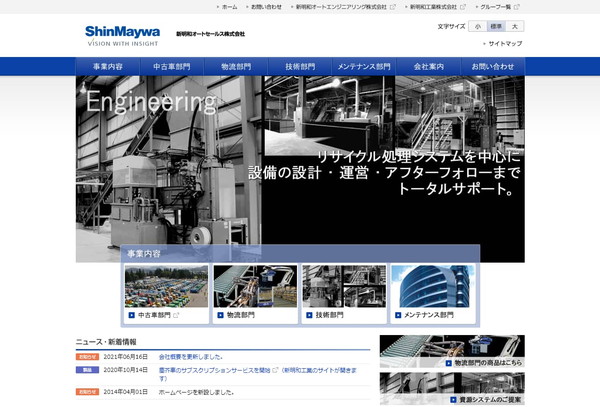
Task: Click the ニュース・新着情報 heading
Action: tap(106, 342)
